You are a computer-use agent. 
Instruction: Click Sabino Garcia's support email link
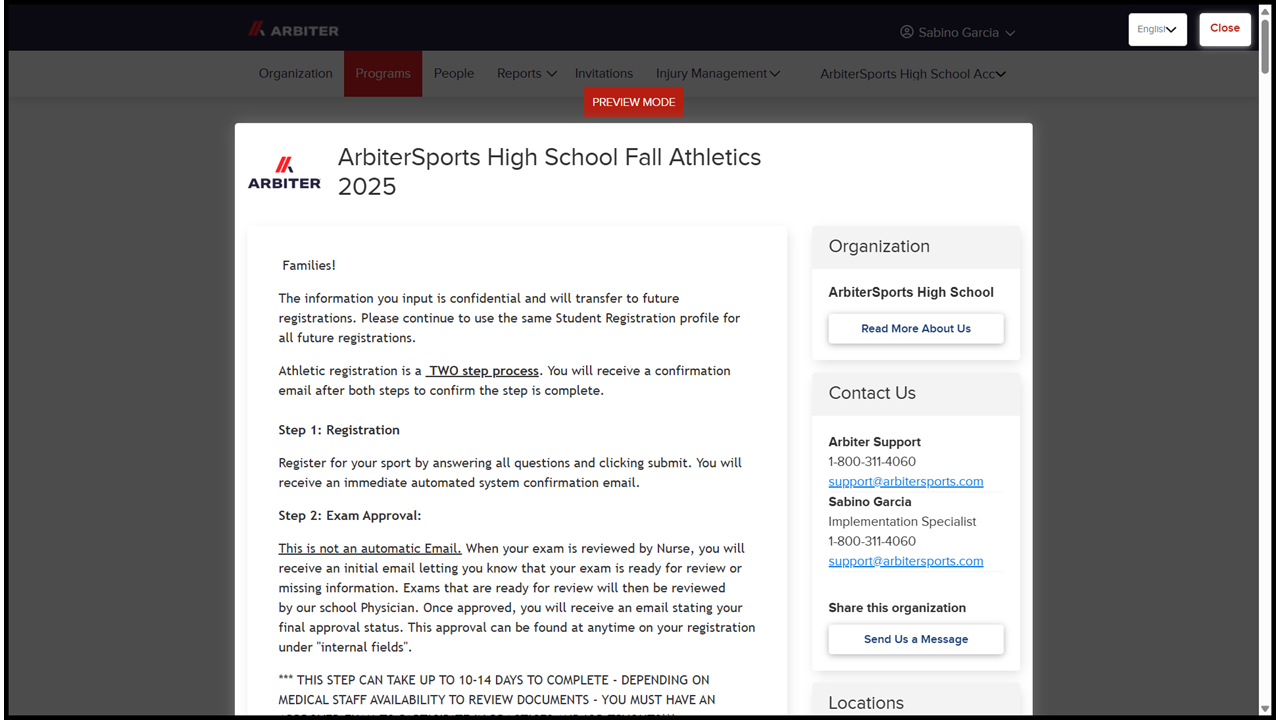pyautogui.click(x=906, y=561)
